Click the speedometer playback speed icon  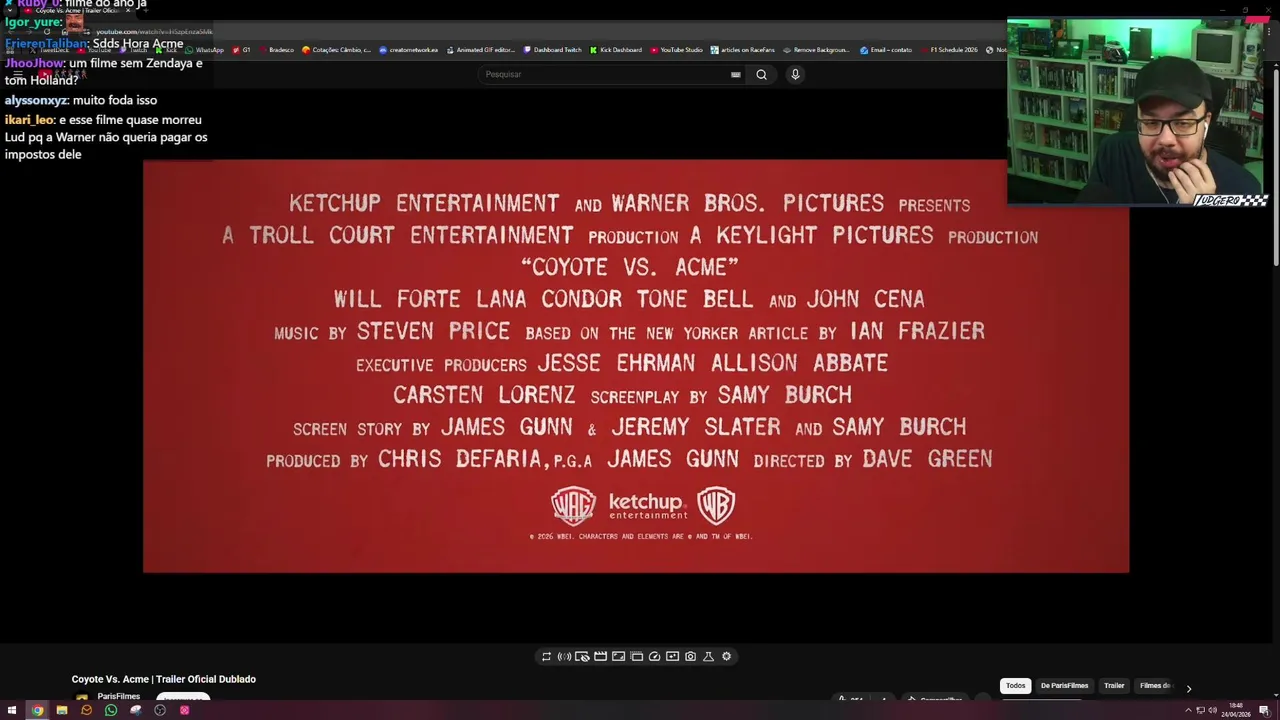[x=654, y=657]
